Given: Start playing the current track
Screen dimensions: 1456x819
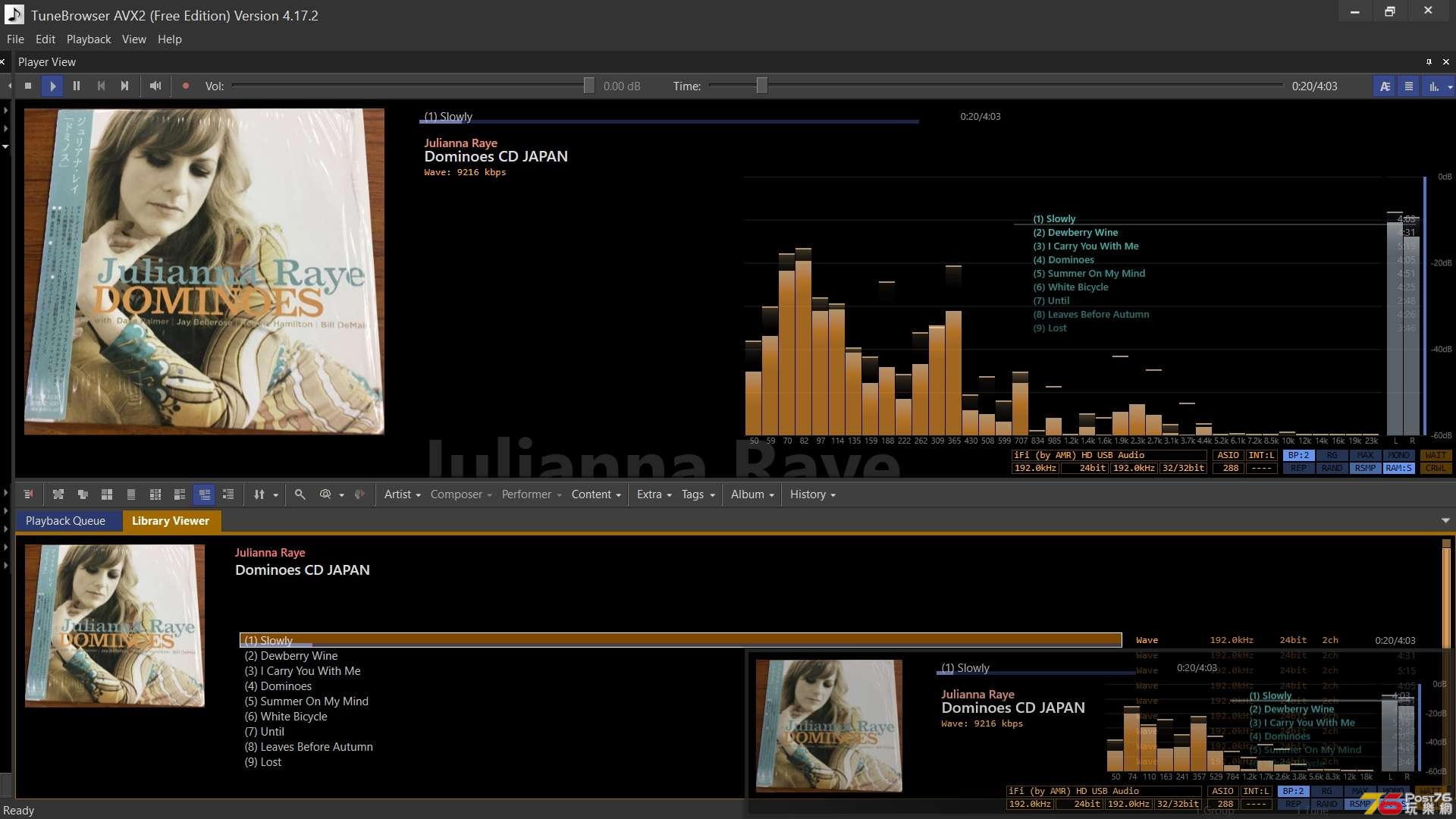Looking at the screenshot, I should click(52, 86).
